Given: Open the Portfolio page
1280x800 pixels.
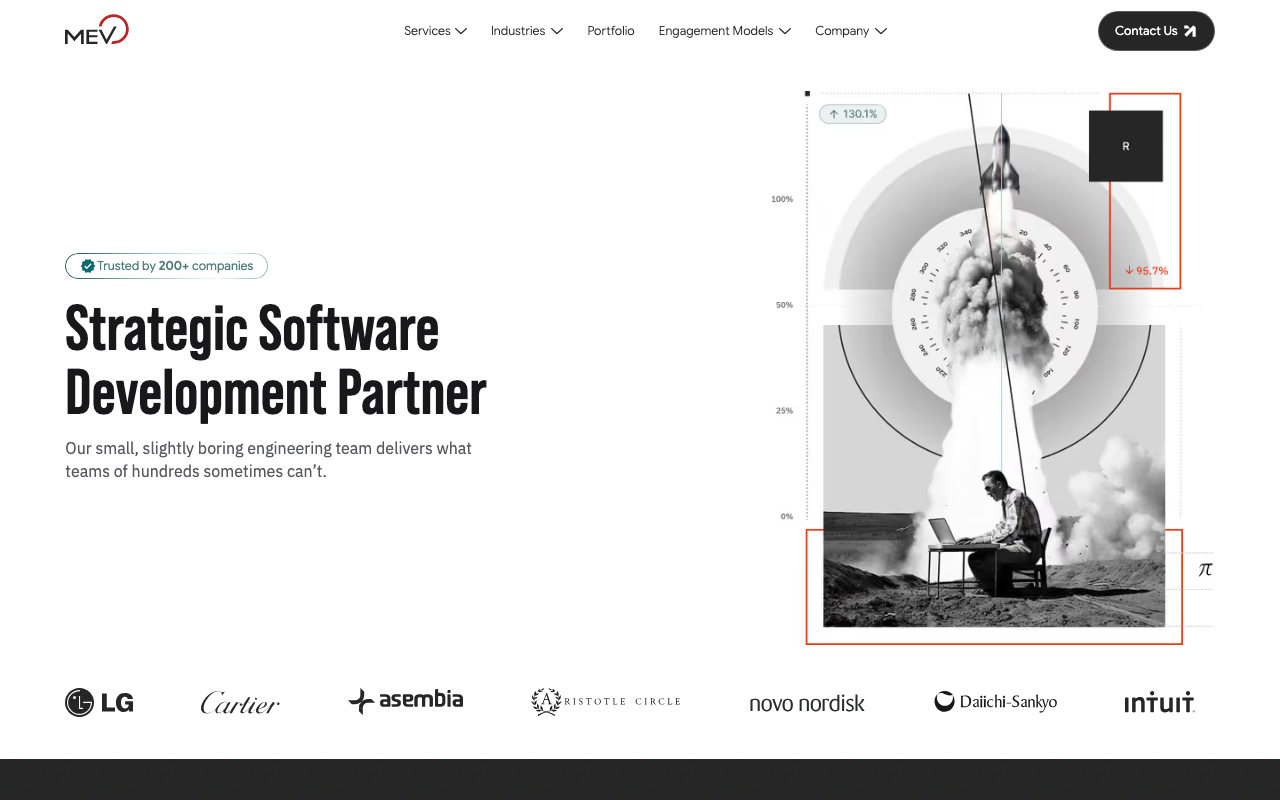Looking at the screenshot, I should pos(611,31).
